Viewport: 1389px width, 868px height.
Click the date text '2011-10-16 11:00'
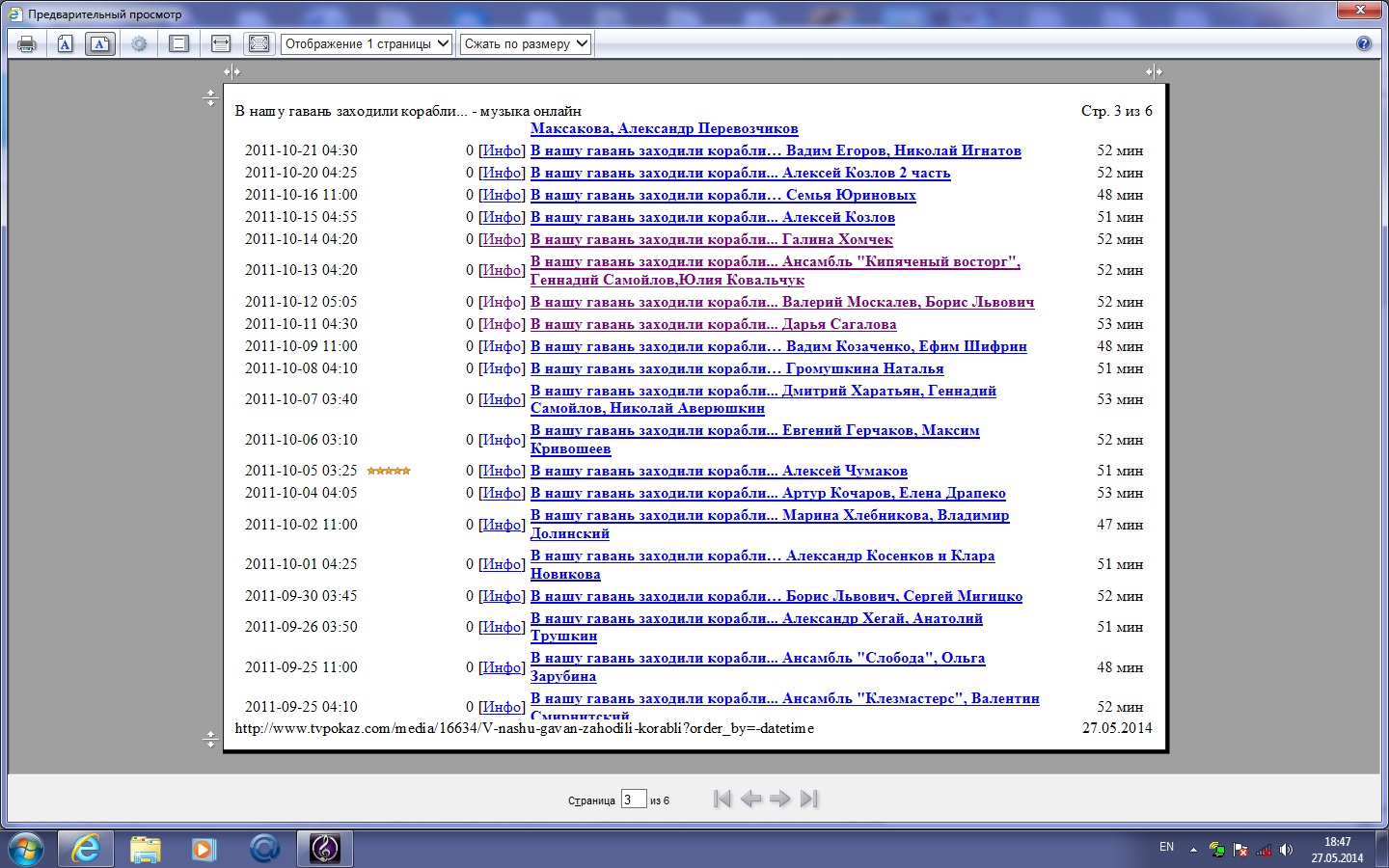tap(301, 195)
